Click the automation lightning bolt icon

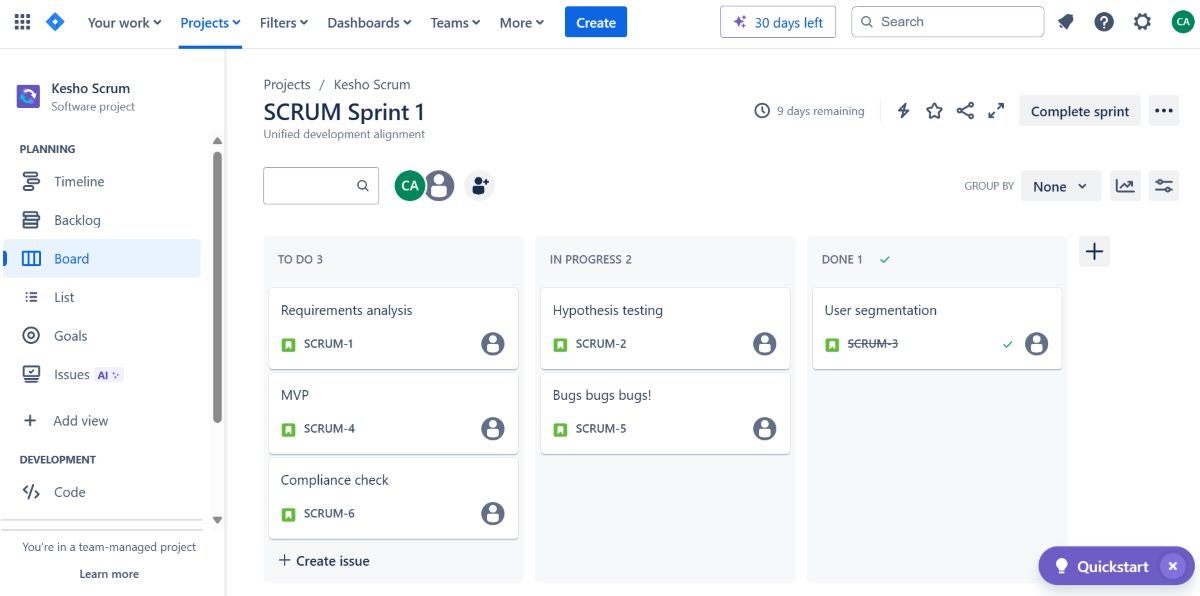click(x=903, y=111)
